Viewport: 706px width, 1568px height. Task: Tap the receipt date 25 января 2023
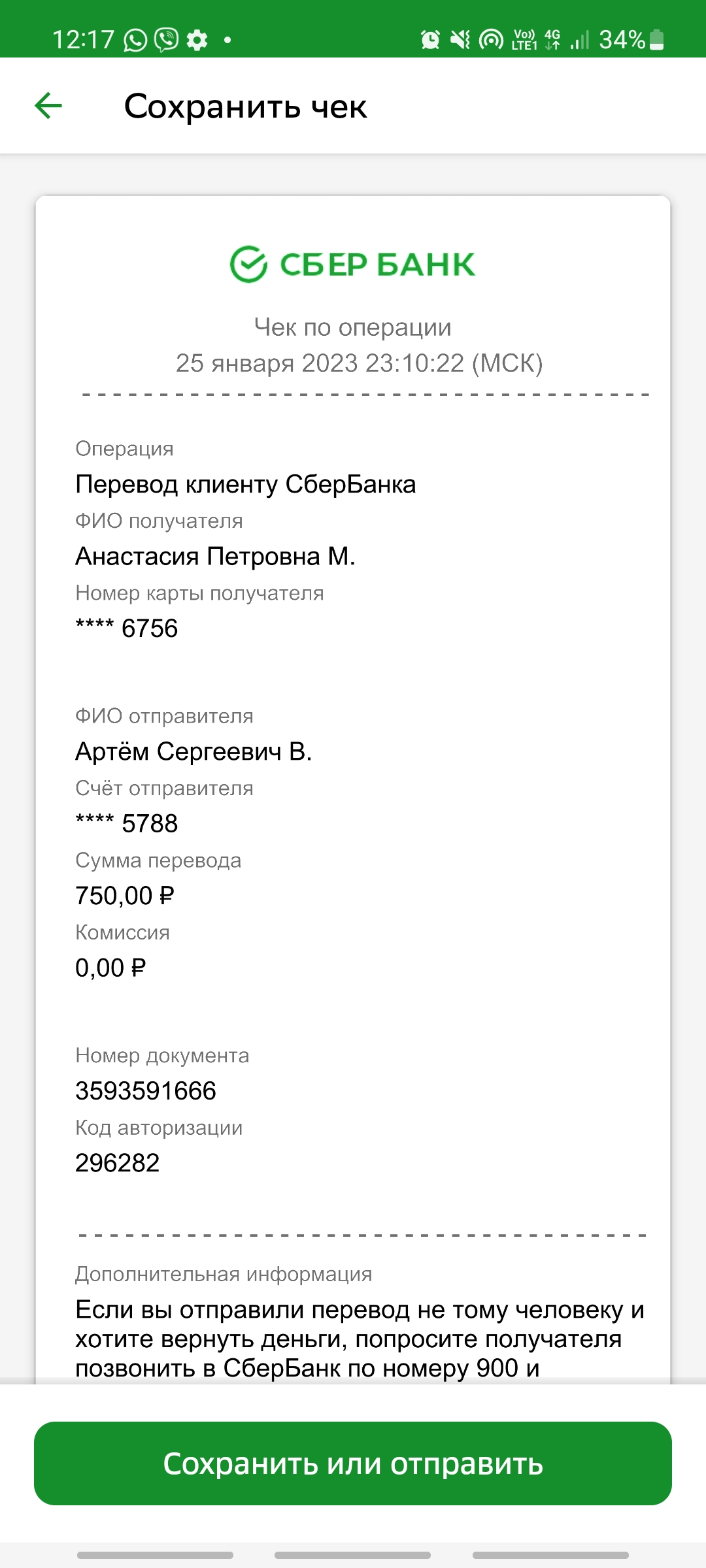click(x=267, y=363)
